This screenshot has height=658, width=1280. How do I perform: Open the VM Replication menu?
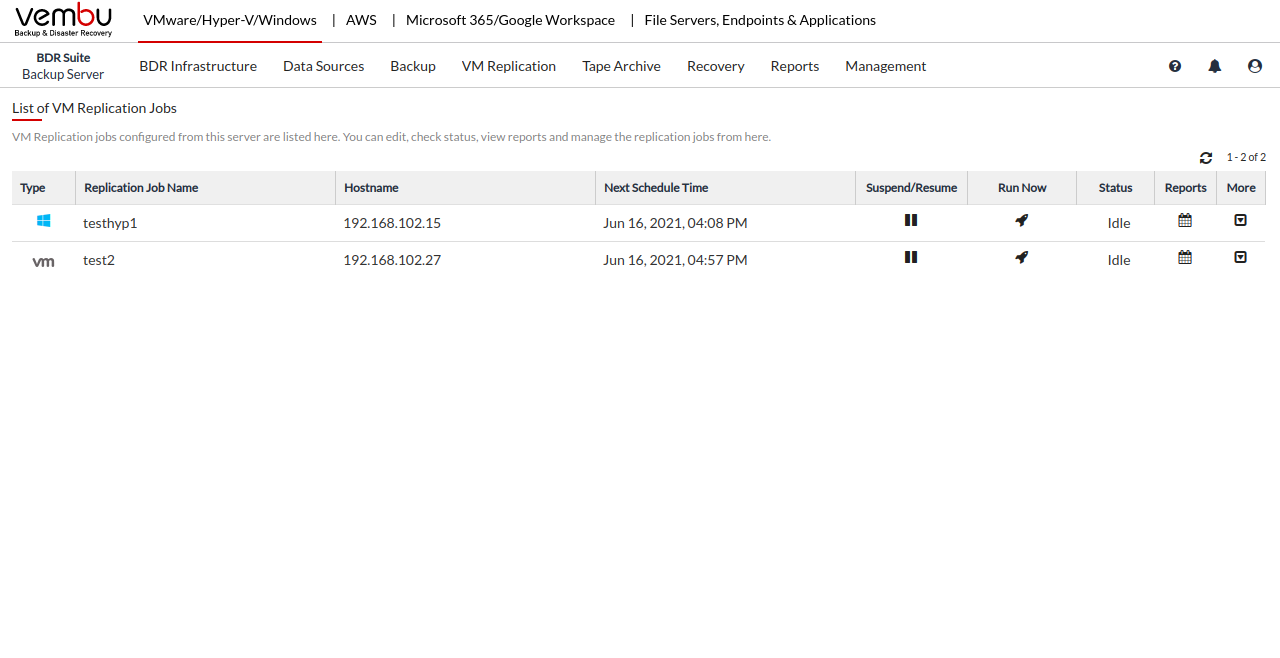[508, 66]
